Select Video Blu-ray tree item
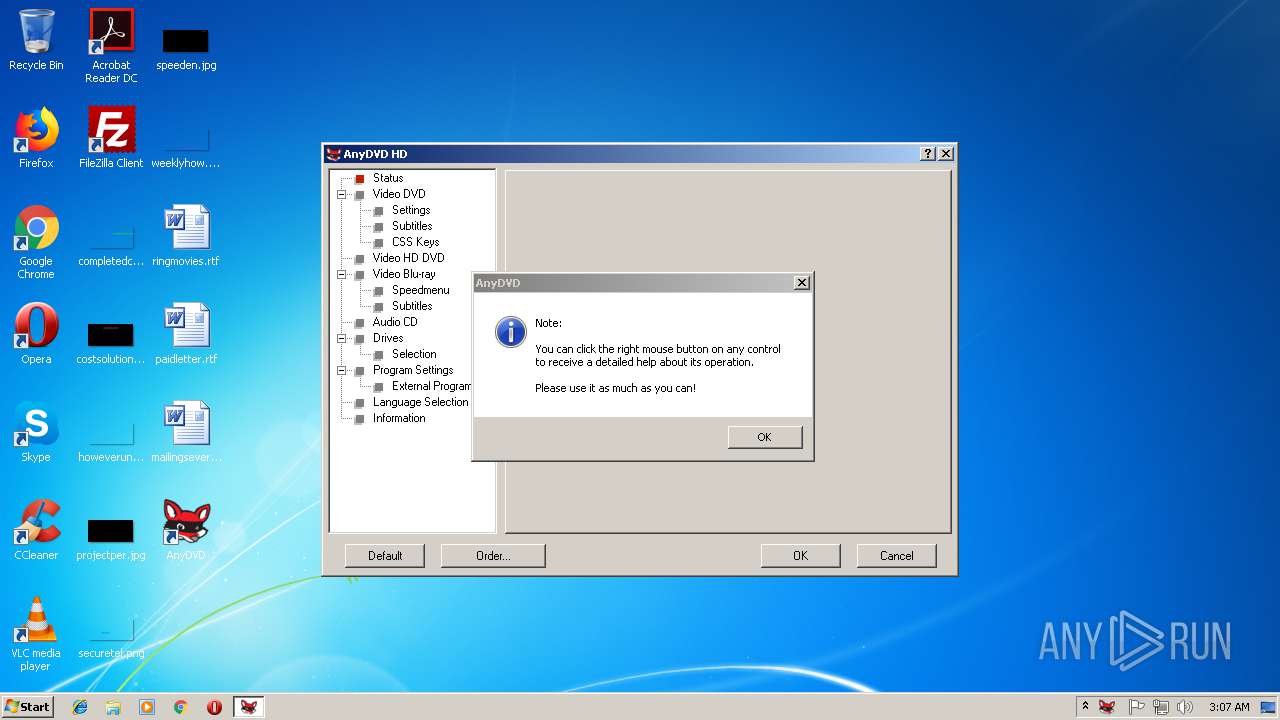 point(404,274)
